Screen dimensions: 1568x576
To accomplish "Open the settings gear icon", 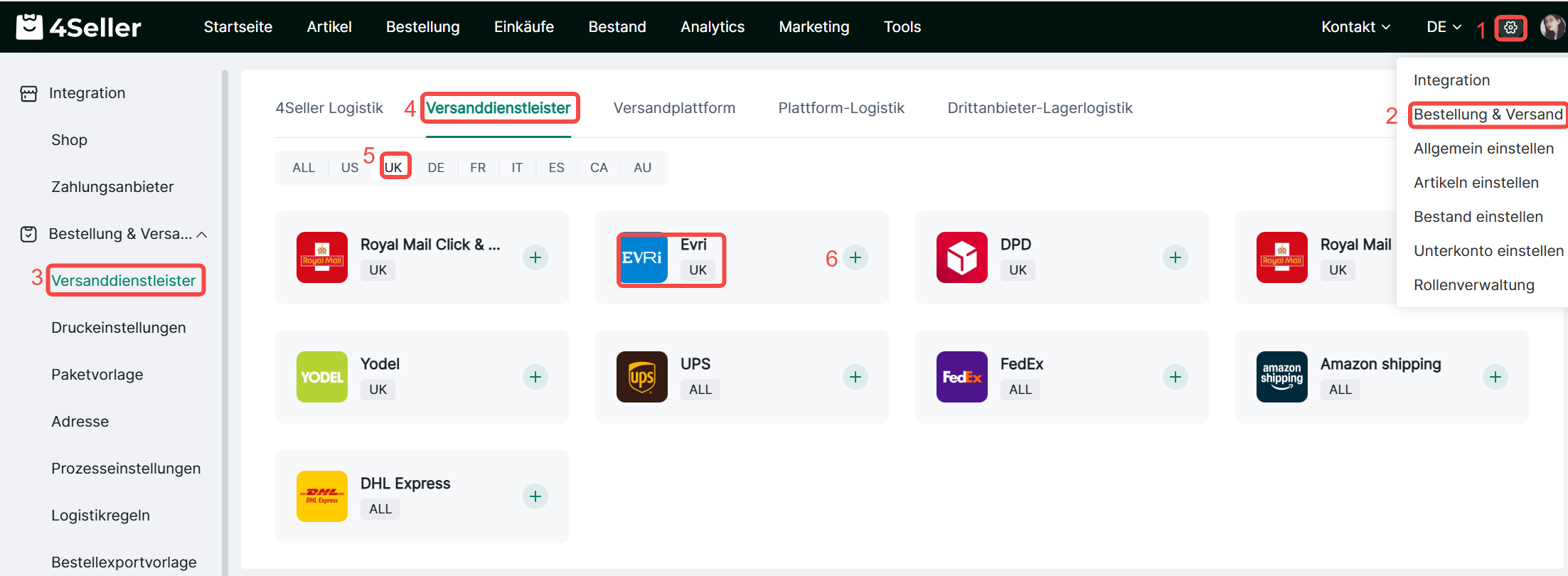I will (1510, 28).
